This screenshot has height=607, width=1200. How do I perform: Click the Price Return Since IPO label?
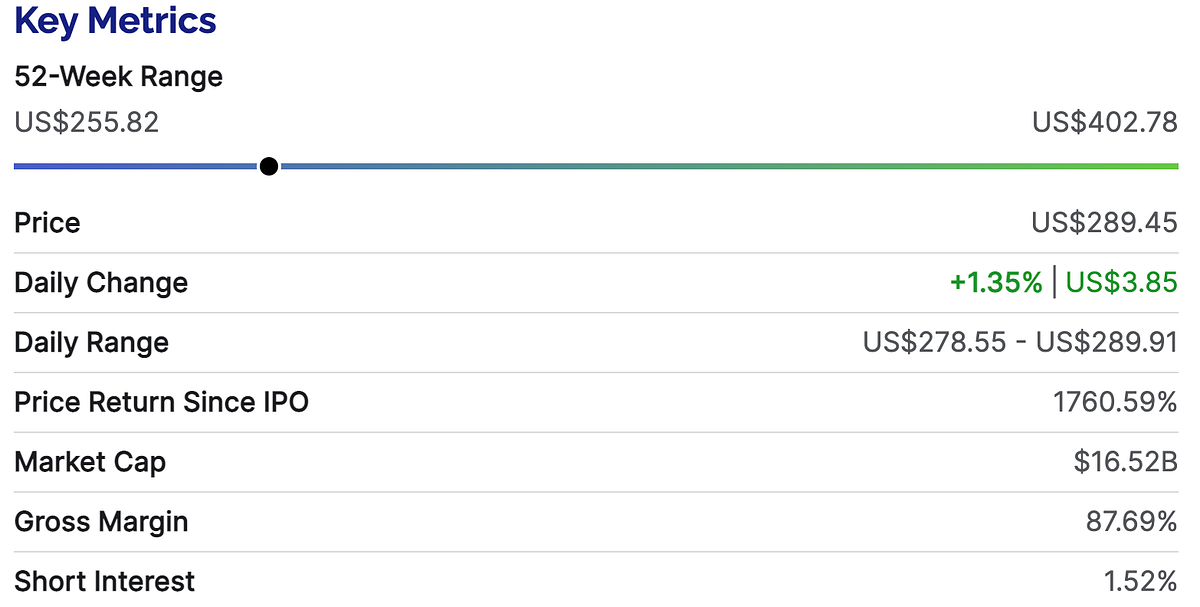coord(162,402)
